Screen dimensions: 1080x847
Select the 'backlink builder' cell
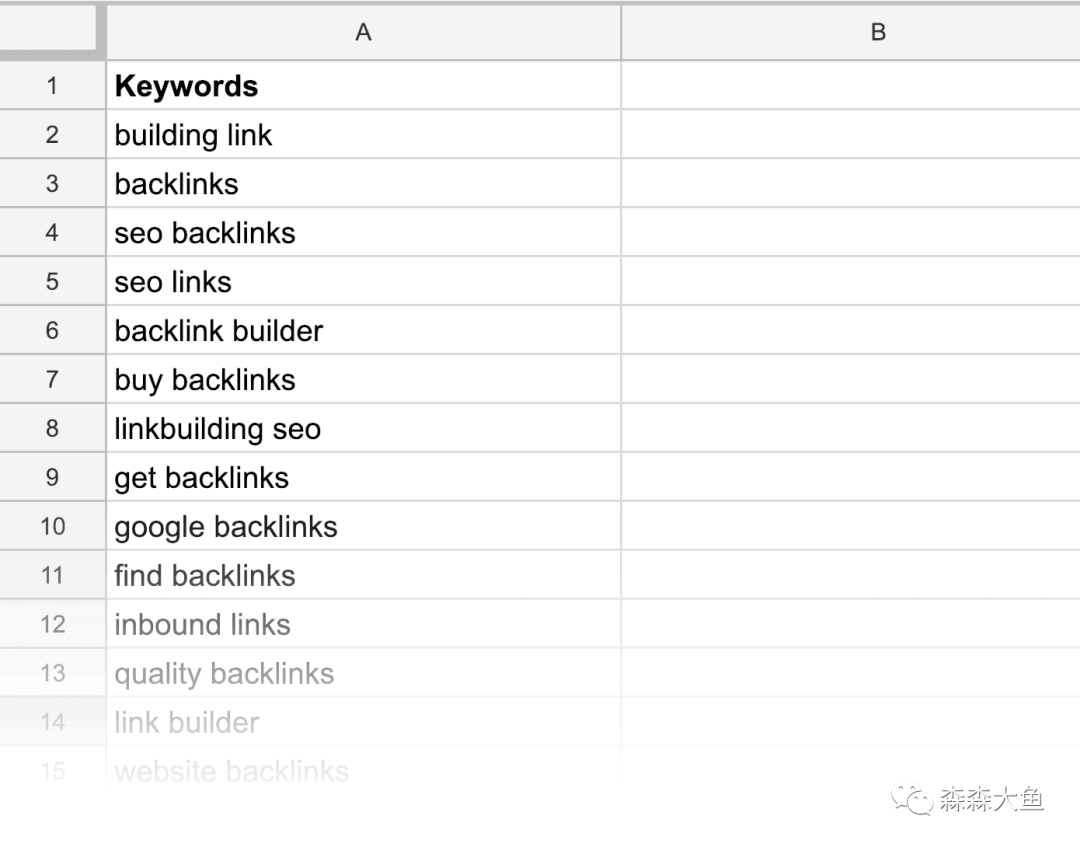tap(363, 331)
